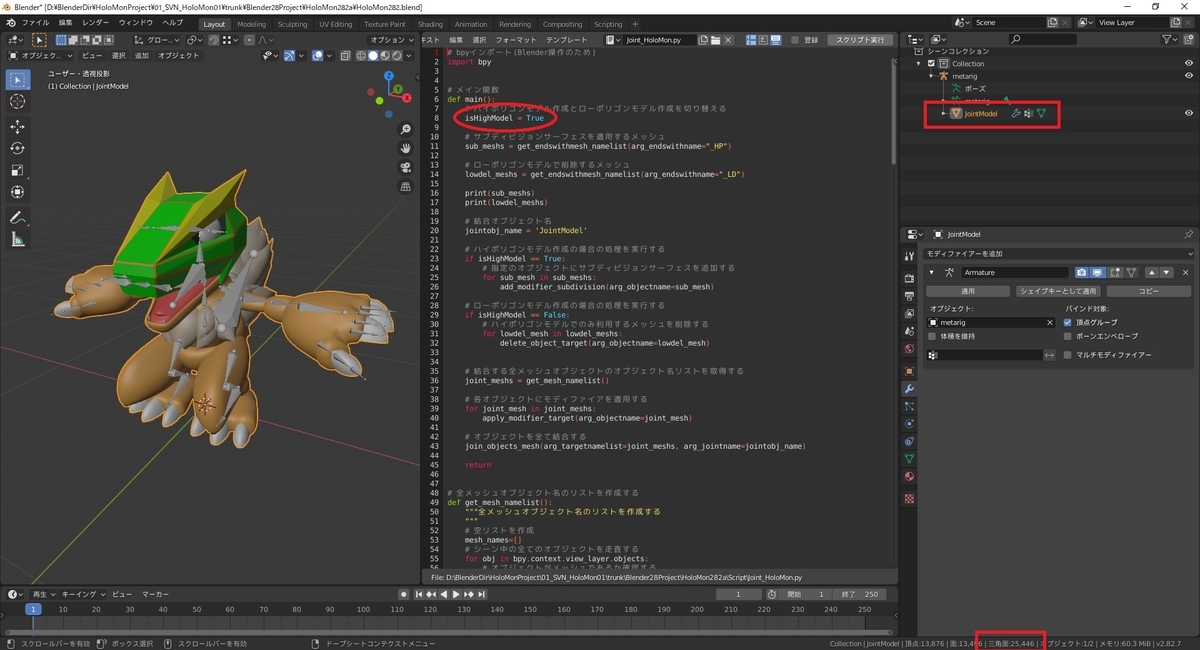The width and height of the screenshot is (1200, 650).
Task: Enable 体積を維持 checkbox
Action: coord(933,336)
